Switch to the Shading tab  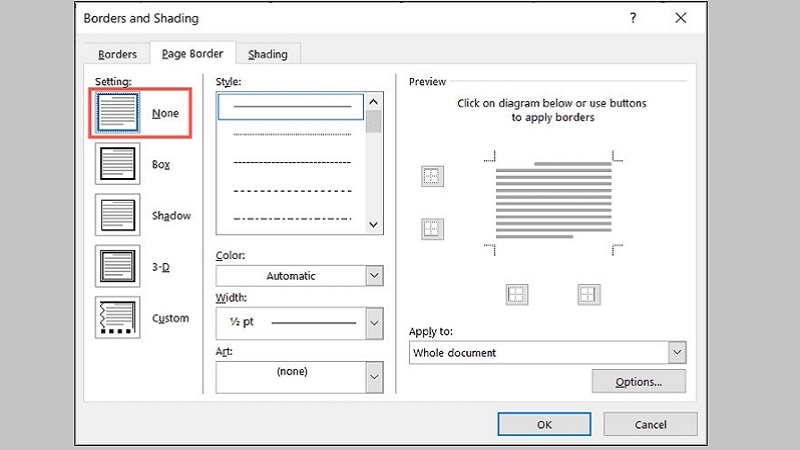coord(267,55)
